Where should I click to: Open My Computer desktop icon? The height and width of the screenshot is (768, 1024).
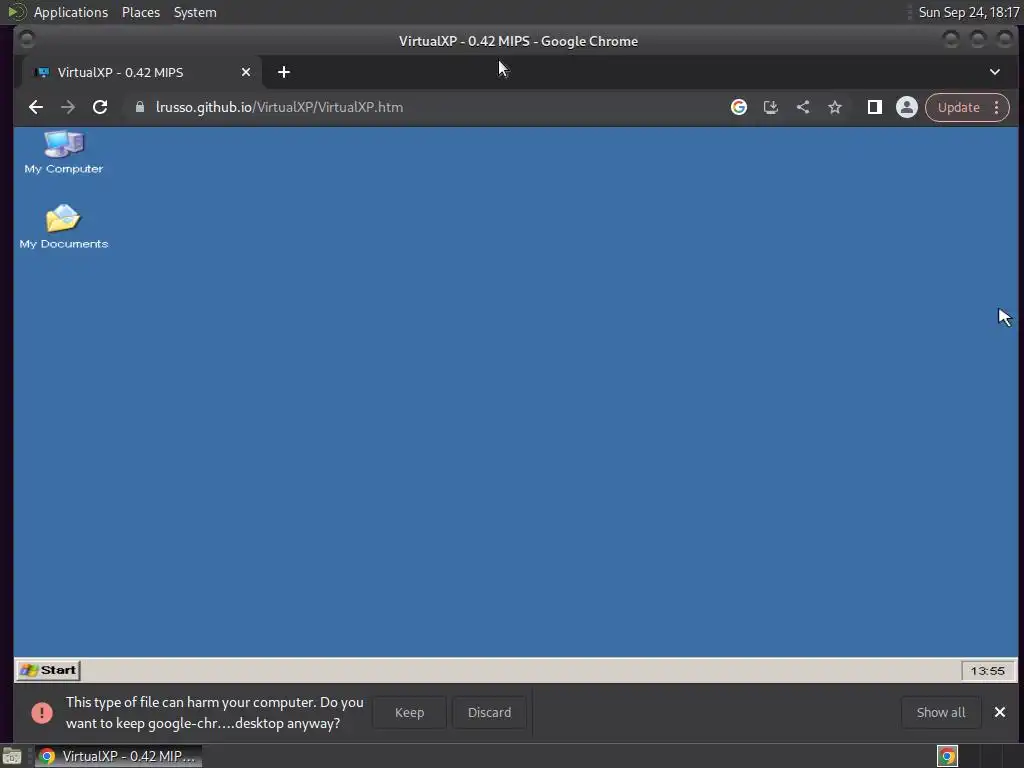[x=63, y=152]
